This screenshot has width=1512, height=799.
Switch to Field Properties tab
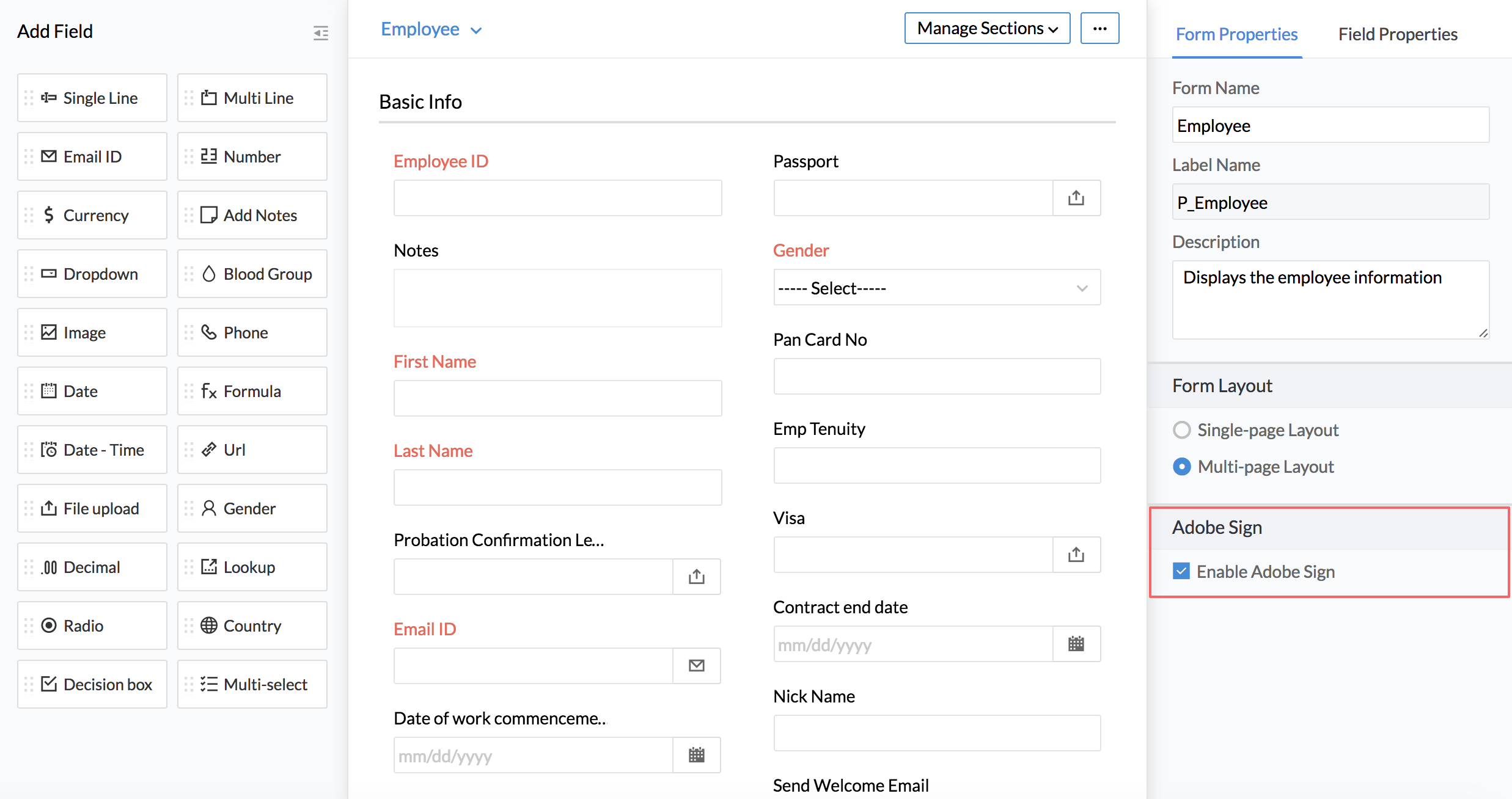coord(1397,34)
